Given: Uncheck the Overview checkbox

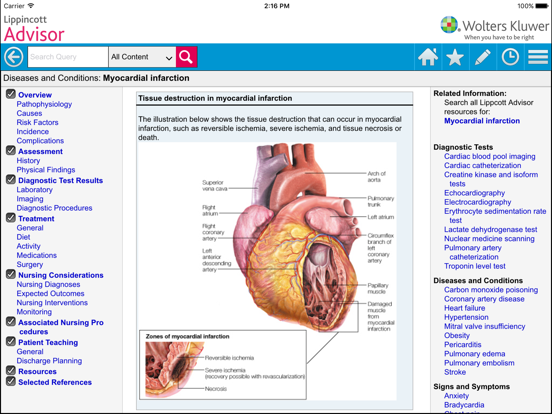Looking at the screenshot, I should 11,94.
